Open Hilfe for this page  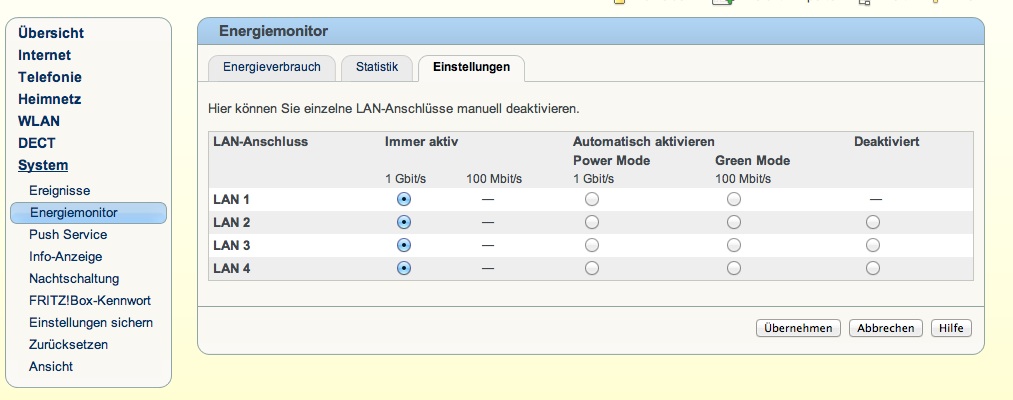pos(951,328)
